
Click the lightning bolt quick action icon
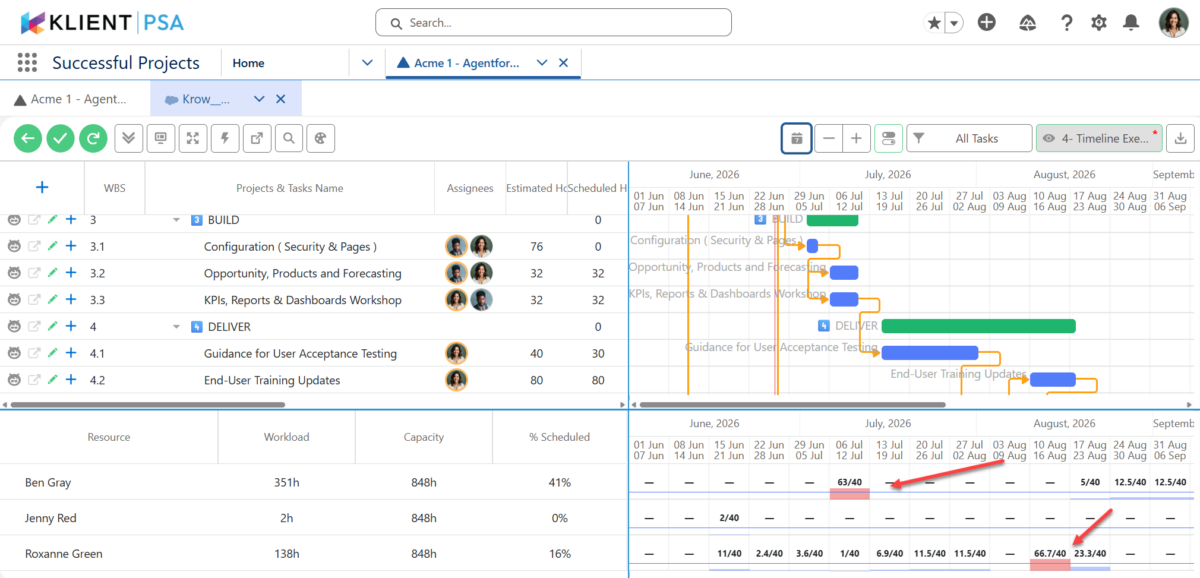(x=225, y=138)
